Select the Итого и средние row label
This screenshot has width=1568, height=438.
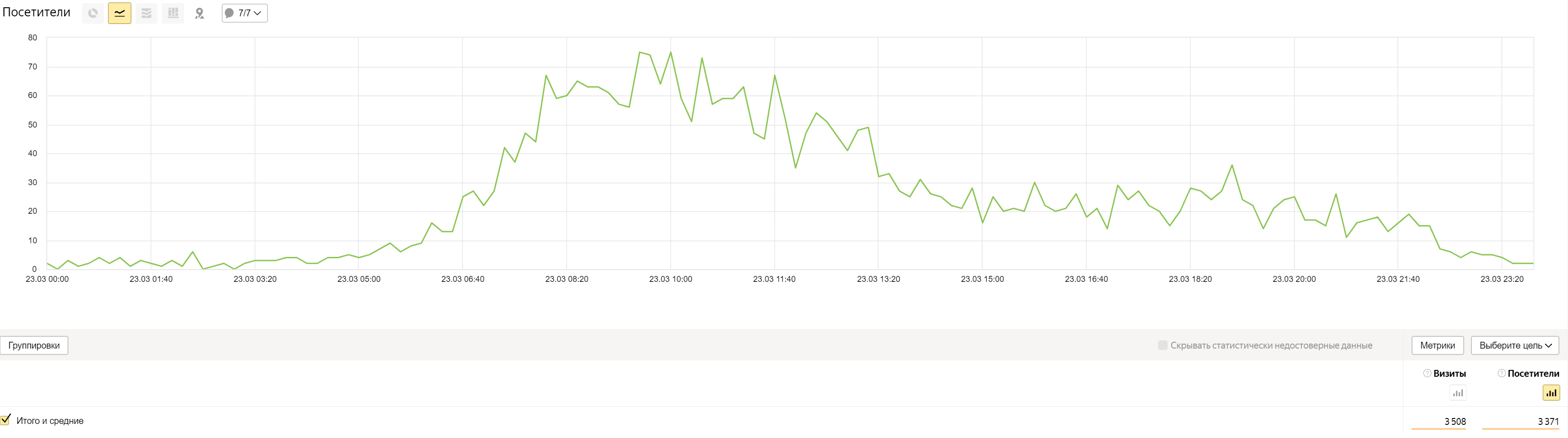tap(50, 421)
